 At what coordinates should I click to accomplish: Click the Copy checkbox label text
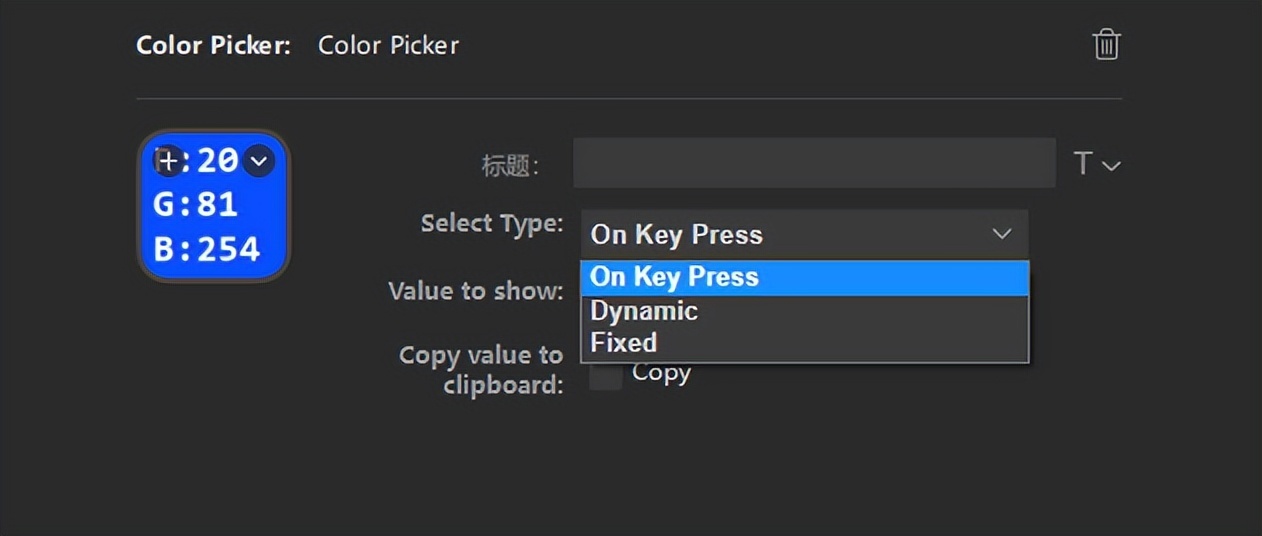(661, 374)
